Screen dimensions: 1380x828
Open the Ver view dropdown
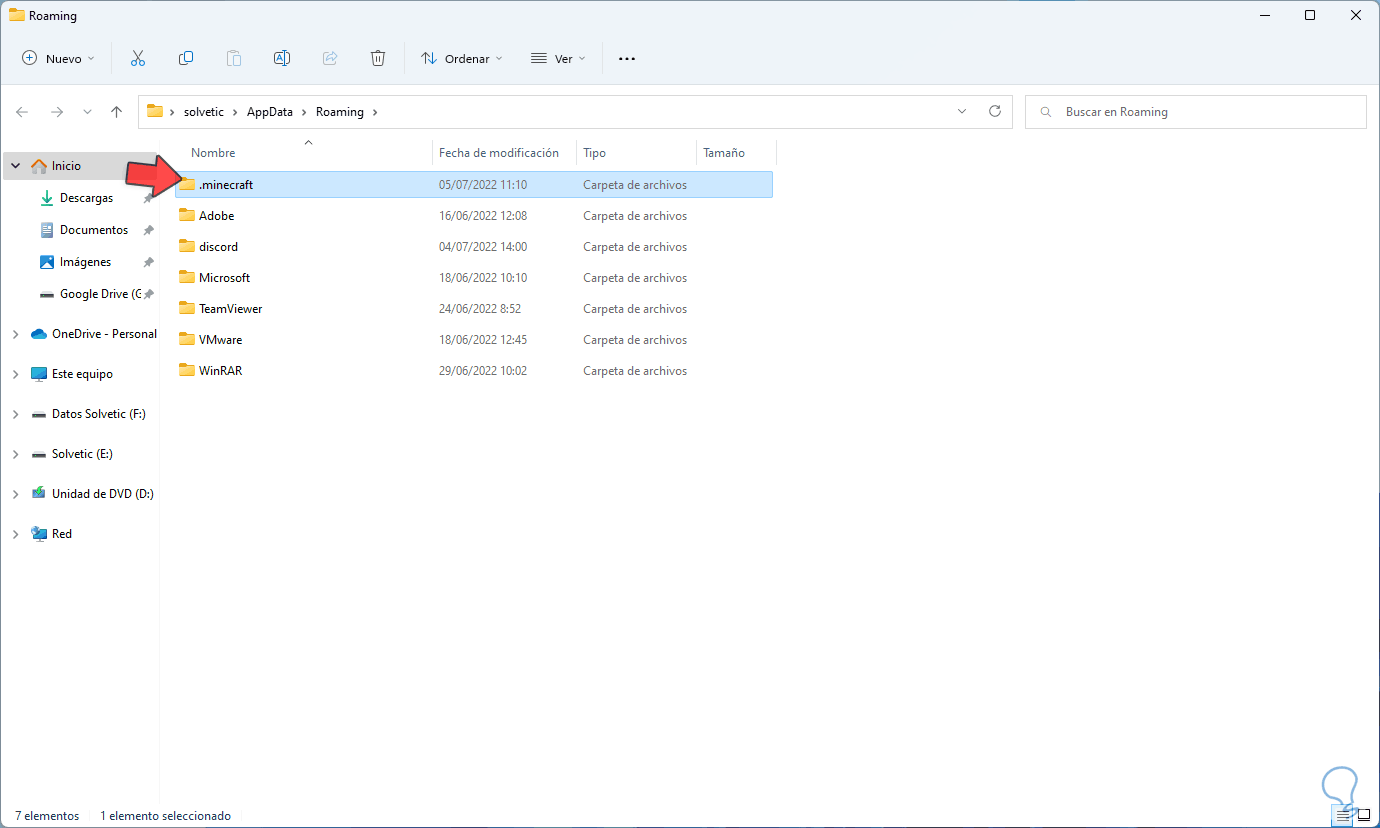[x=558, y=59]
